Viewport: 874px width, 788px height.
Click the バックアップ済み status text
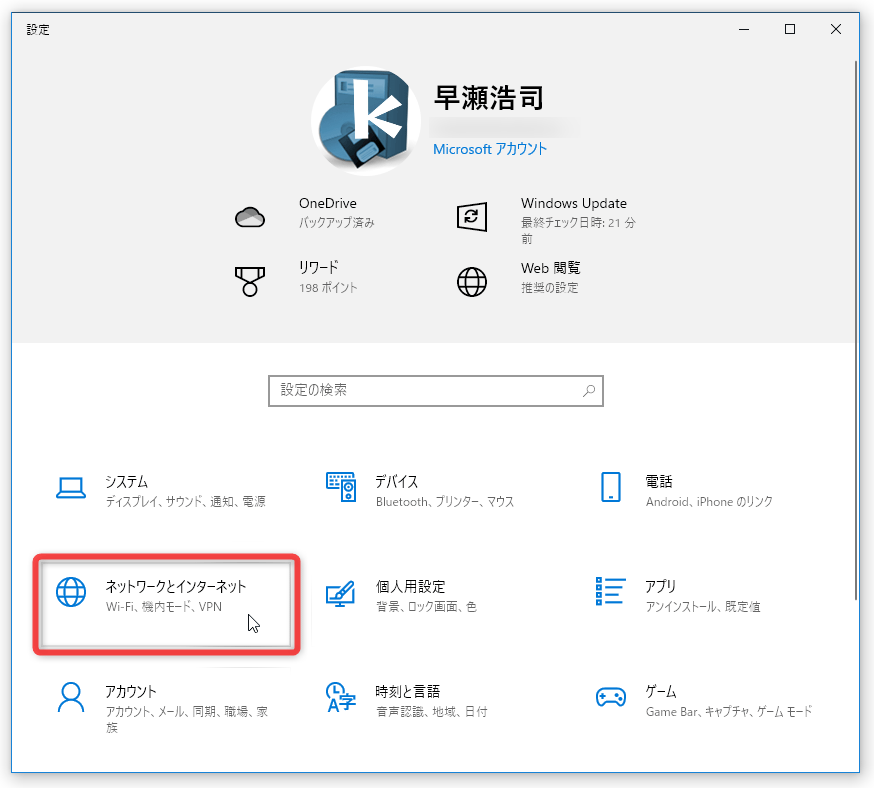336,222
